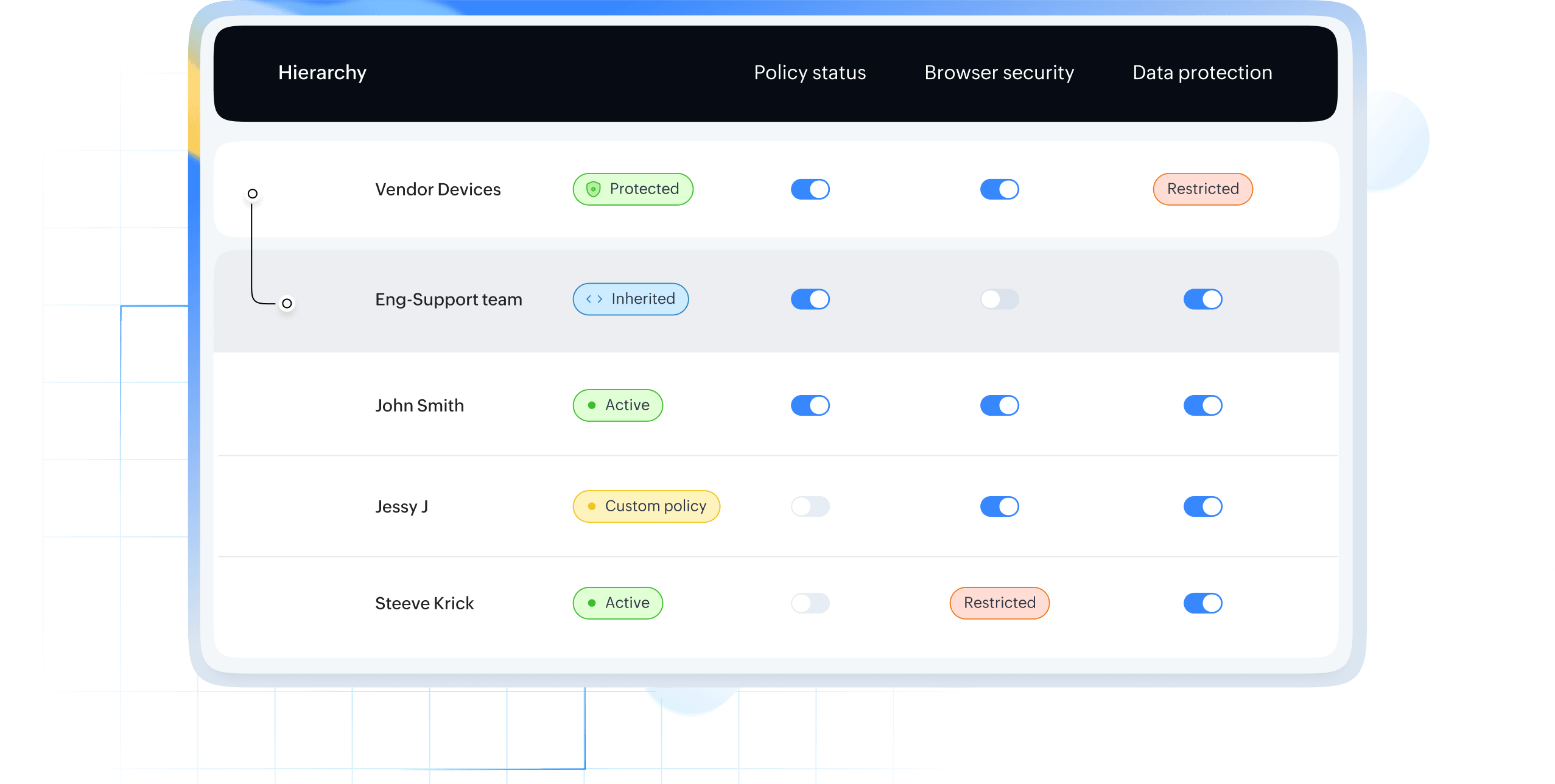Click the Hierarchy column header
1555x784 pixels.
click(x=322, y=72)
